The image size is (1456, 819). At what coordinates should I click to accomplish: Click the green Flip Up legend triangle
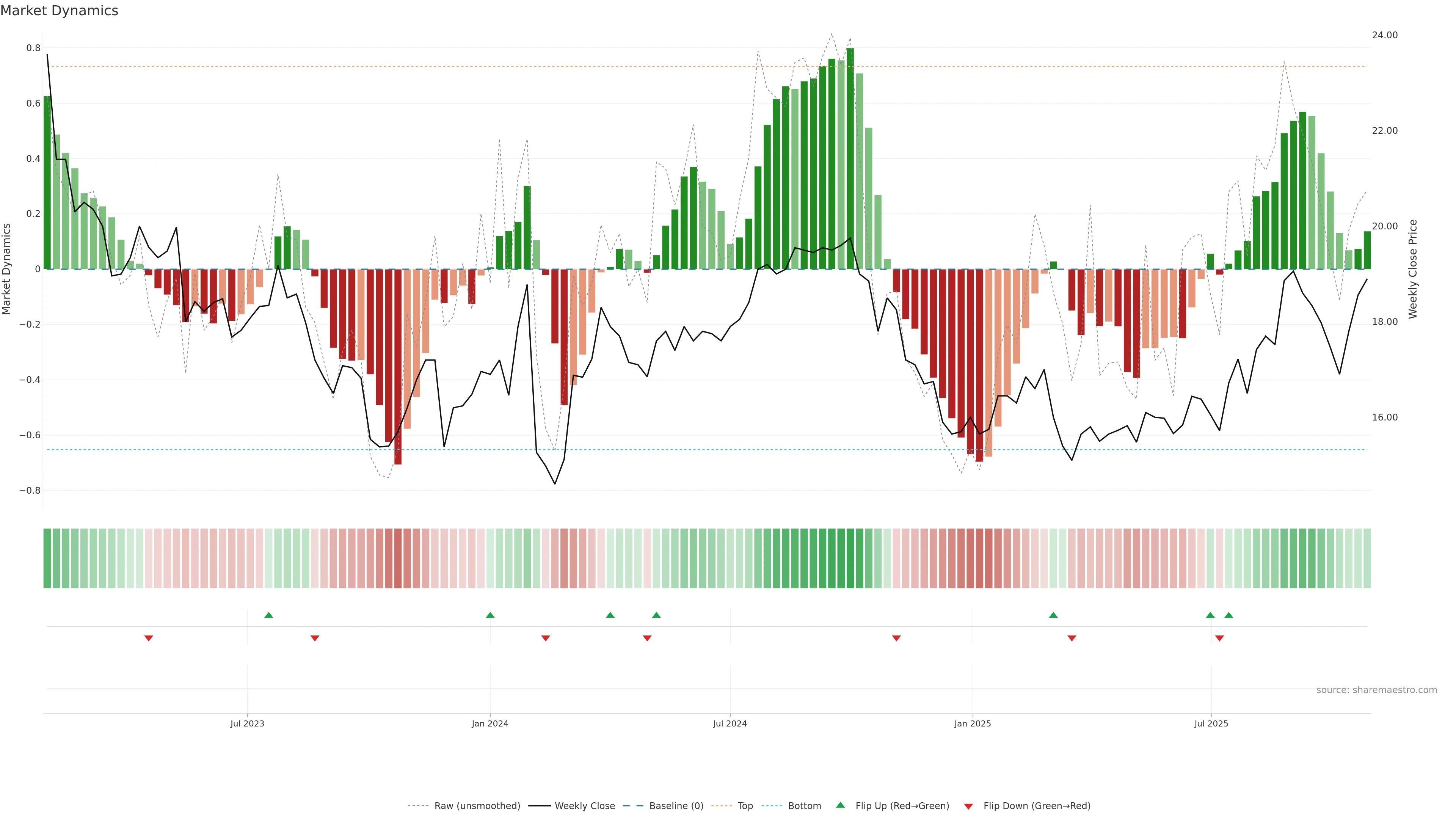pos(841,805)
